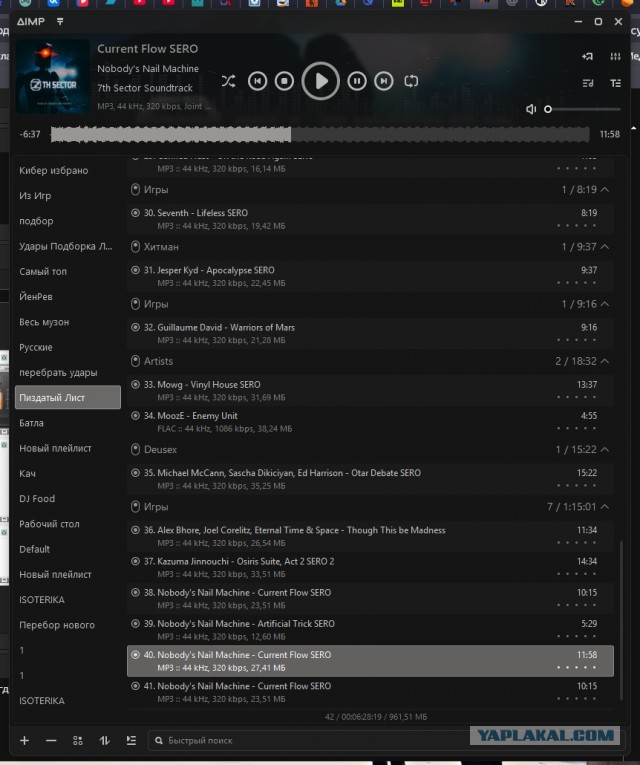Toggle marker for track 35 Otar Debate SERO
The image size is (640, 765).
click(136, 473)
